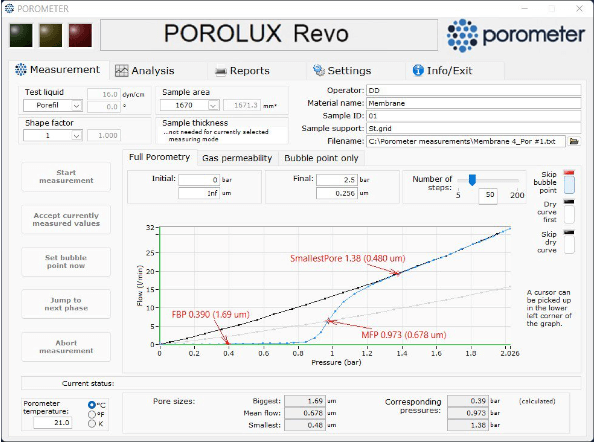The image size is (595, 442).
Task: Click the Smallest pore size 0.48 value
Action: click(304, 425)
